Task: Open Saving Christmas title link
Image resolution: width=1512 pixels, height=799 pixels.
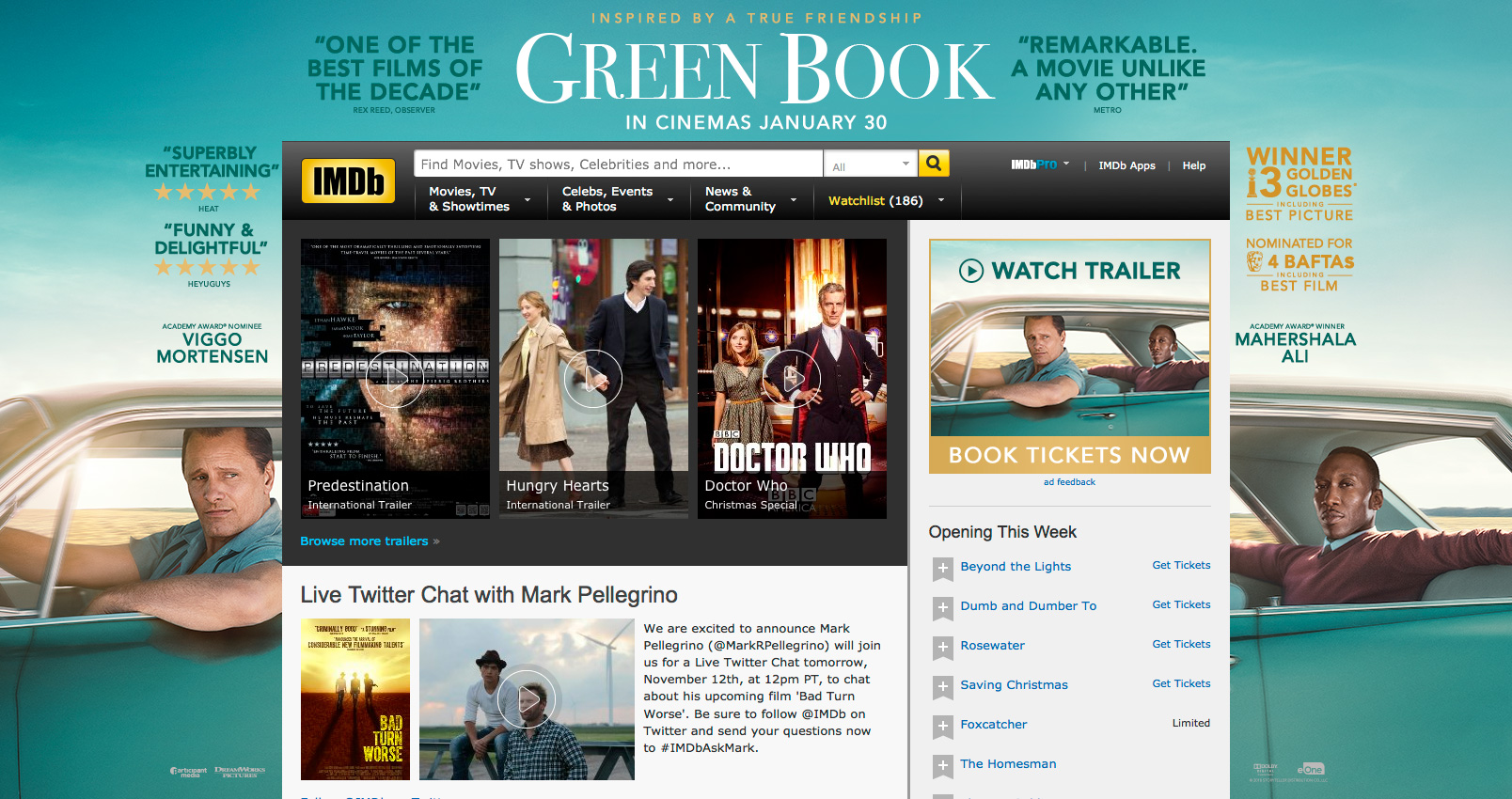Action: pos(1014,685)
